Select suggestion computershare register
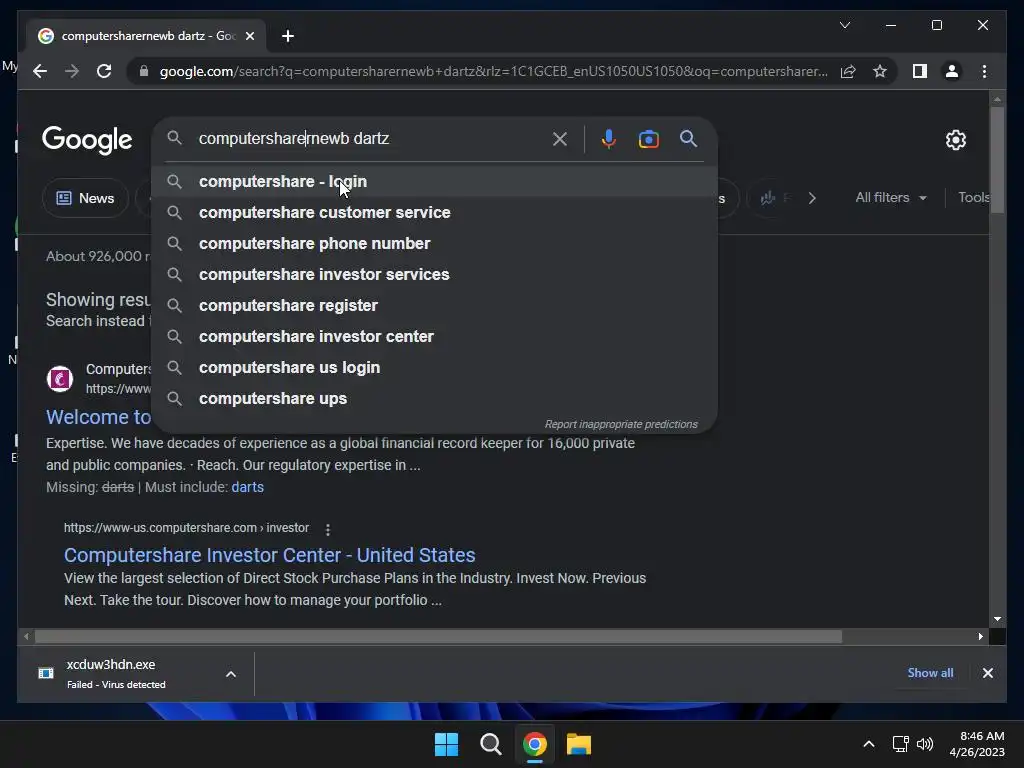The width and height of the screenshot is (1024, 768). point(434,306)
